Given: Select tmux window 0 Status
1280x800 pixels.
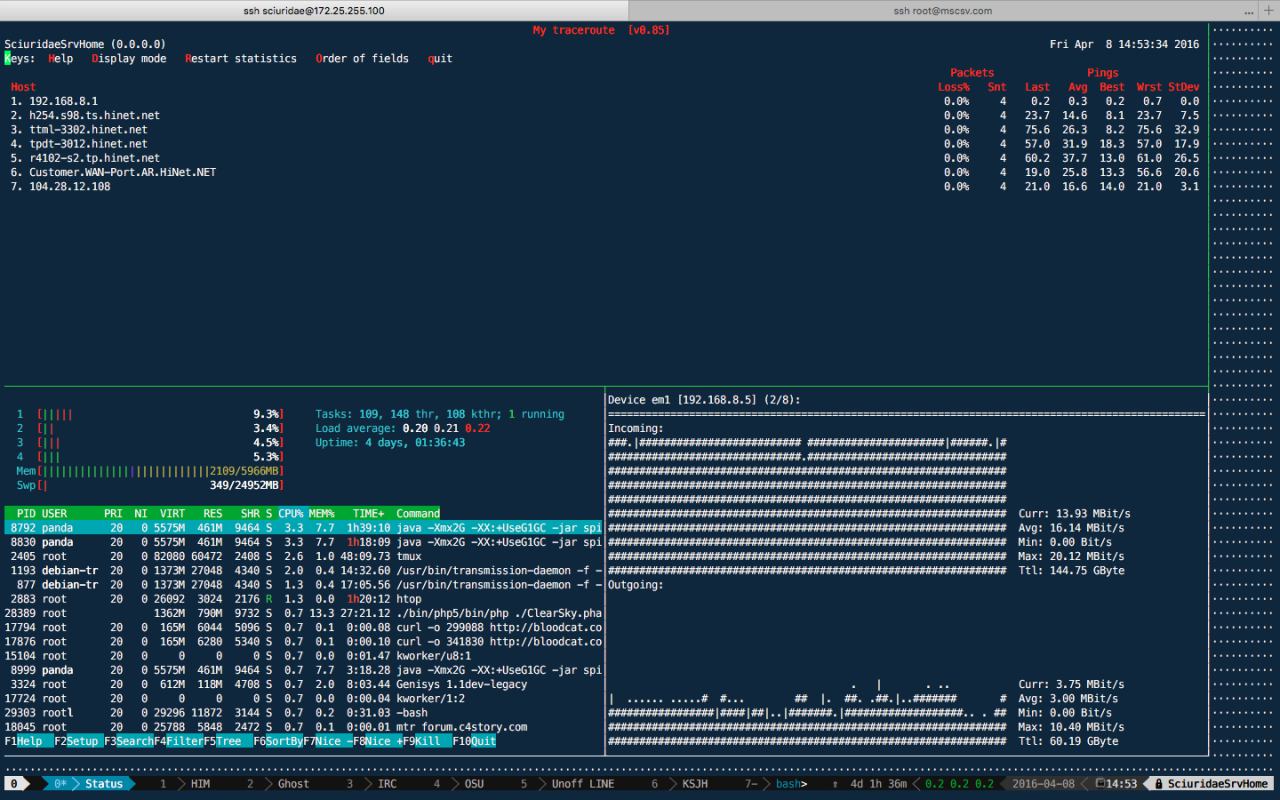Looking at the screenshot, I should [x=90, y=784].
